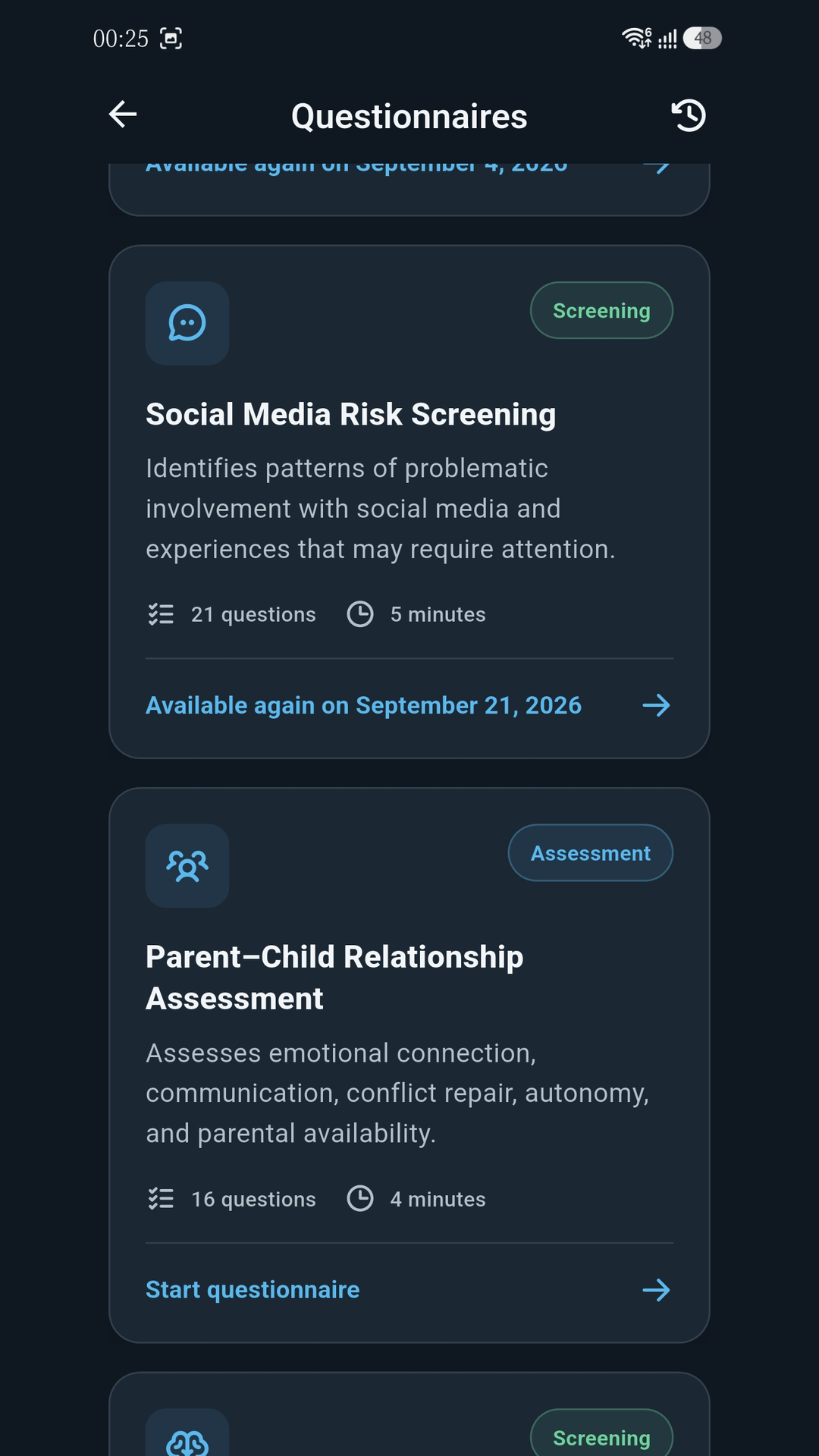Image resolution: width=819 pixels, height=1456 pixels.
Task: Open the Parent–Child Relationship Assessment title
Action: pos(334,977)
